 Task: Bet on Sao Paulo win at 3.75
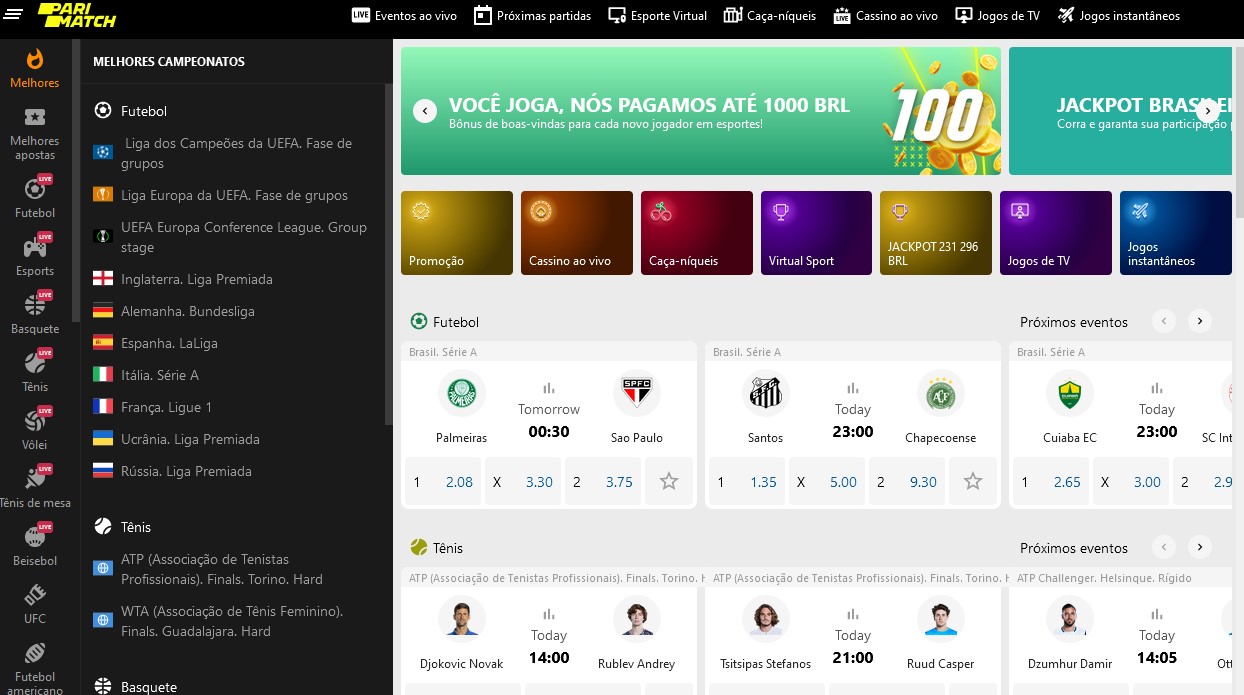[x=603, y=482]
